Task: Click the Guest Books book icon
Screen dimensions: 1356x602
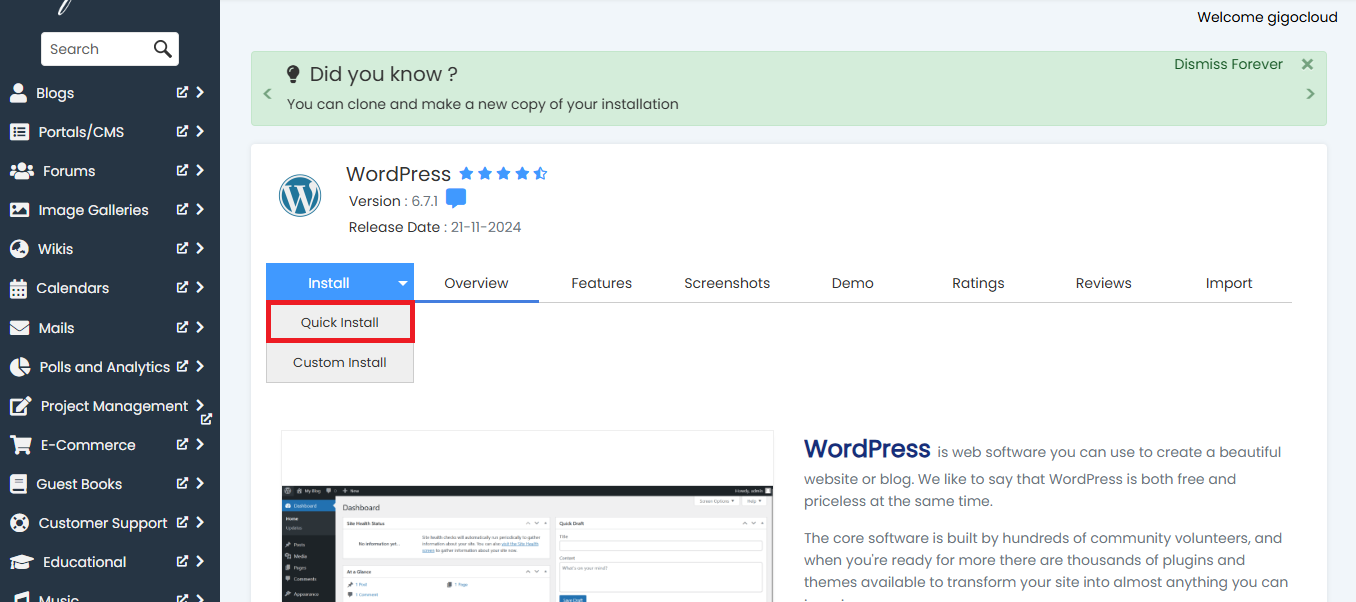Action: point(18,484)
